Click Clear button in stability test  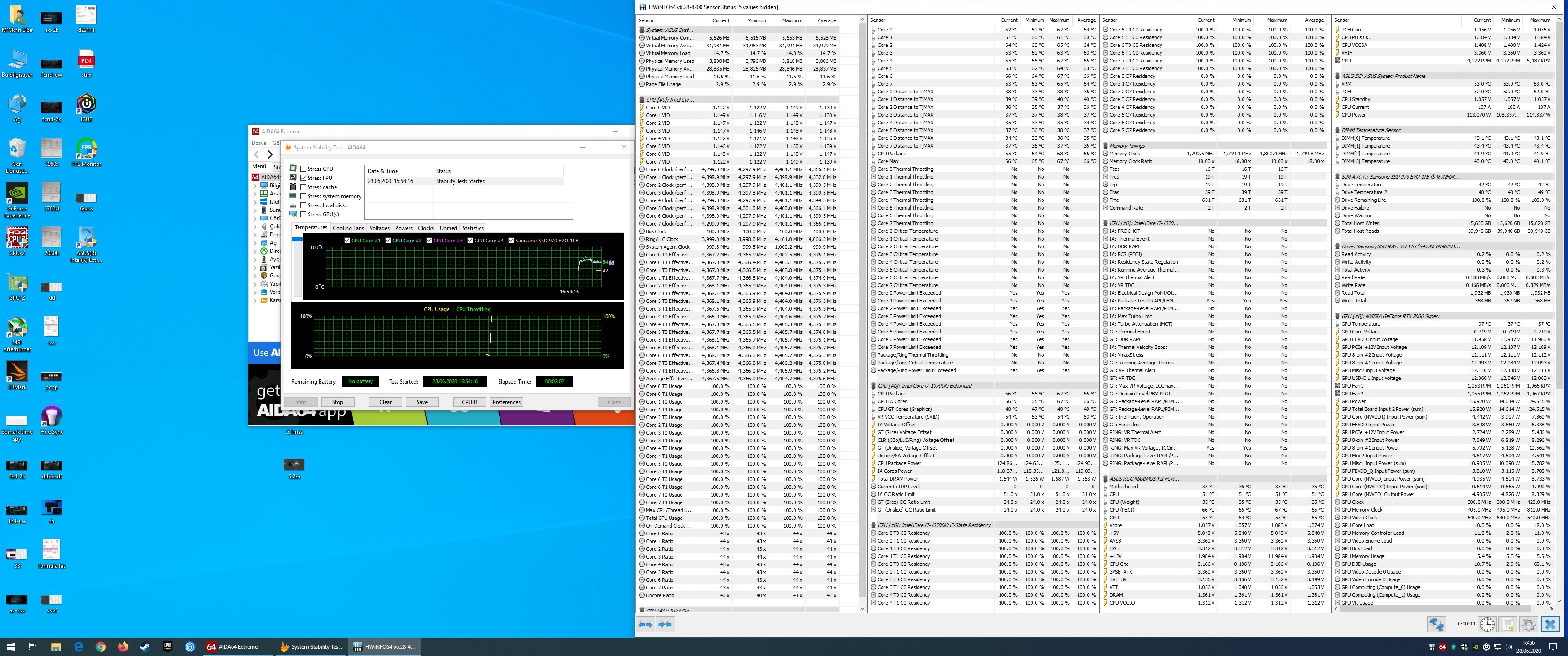(385, 402)
